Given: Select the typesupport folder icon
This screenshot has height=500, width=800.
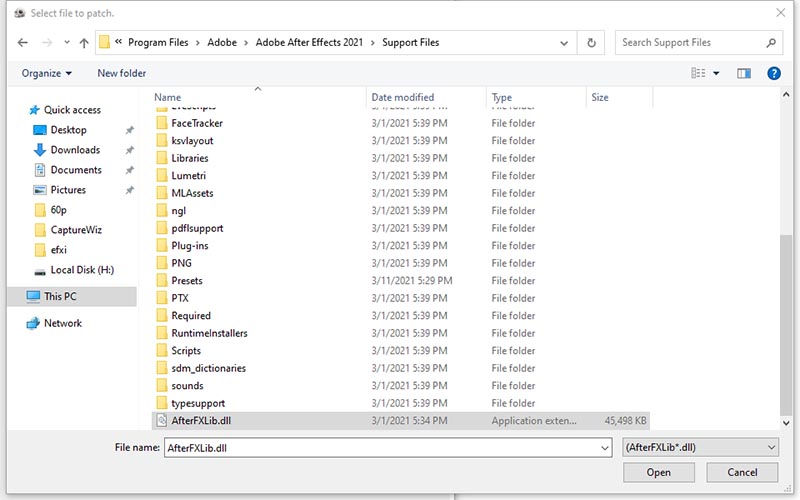Looking at the screenshot, I should click(x=161, y=403).
